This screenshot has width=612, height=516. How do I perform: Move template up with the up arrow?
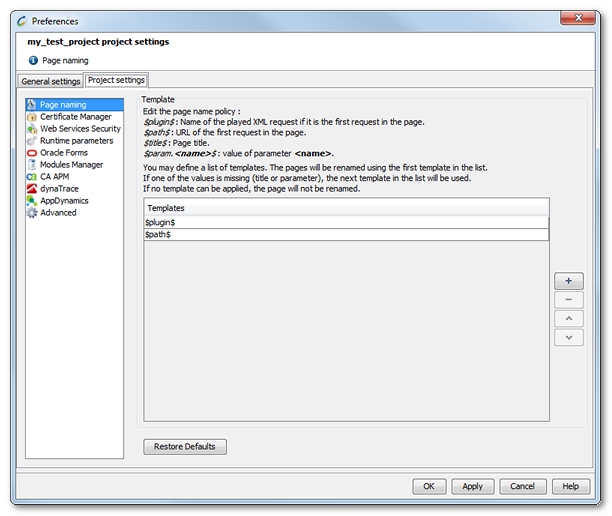[x=568, y=319]
